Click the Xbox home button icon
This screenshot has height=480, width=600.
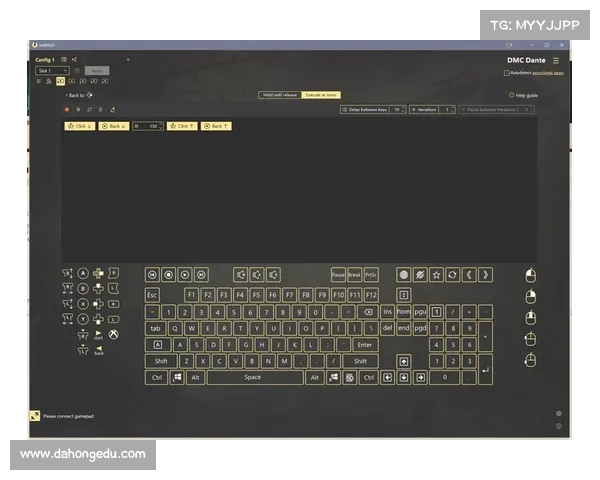click(x=114, y=334)
